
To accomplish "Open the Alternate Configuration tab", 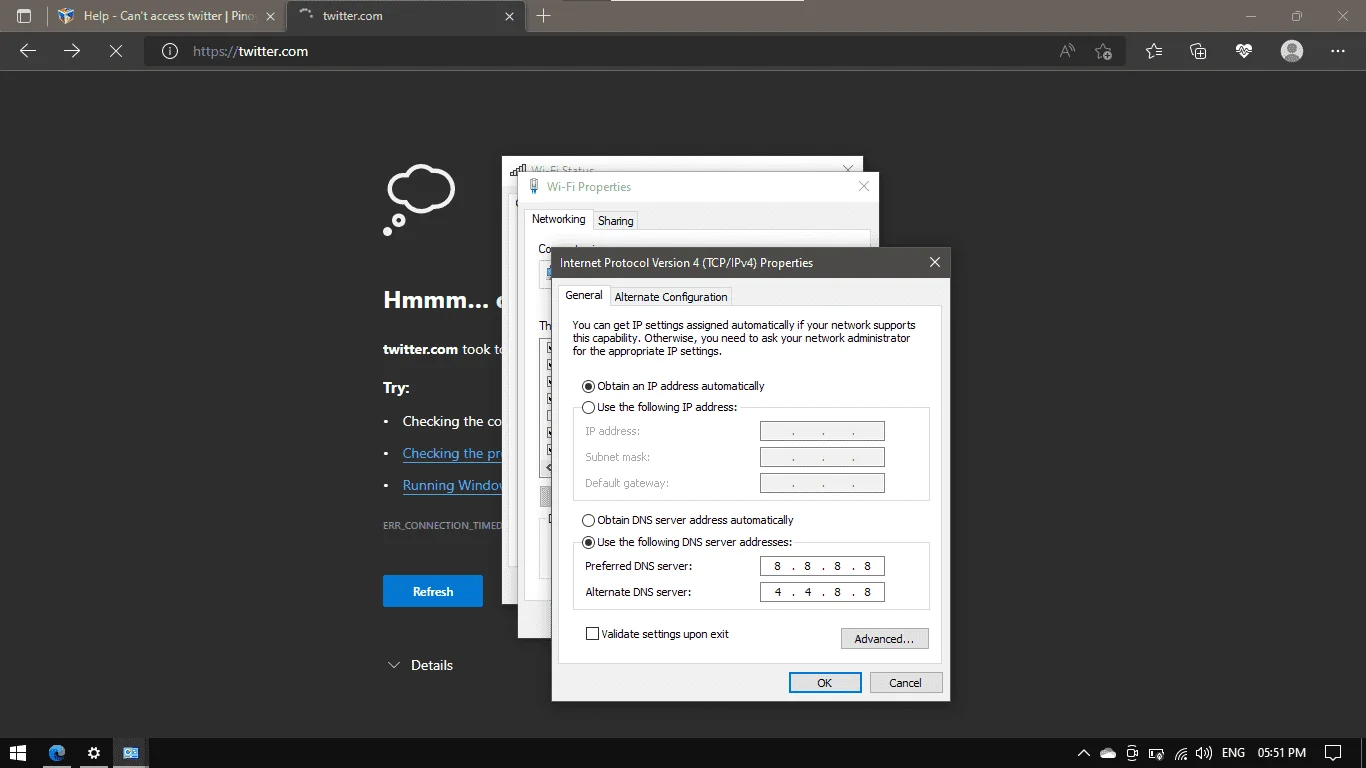I will click(671, 297).
